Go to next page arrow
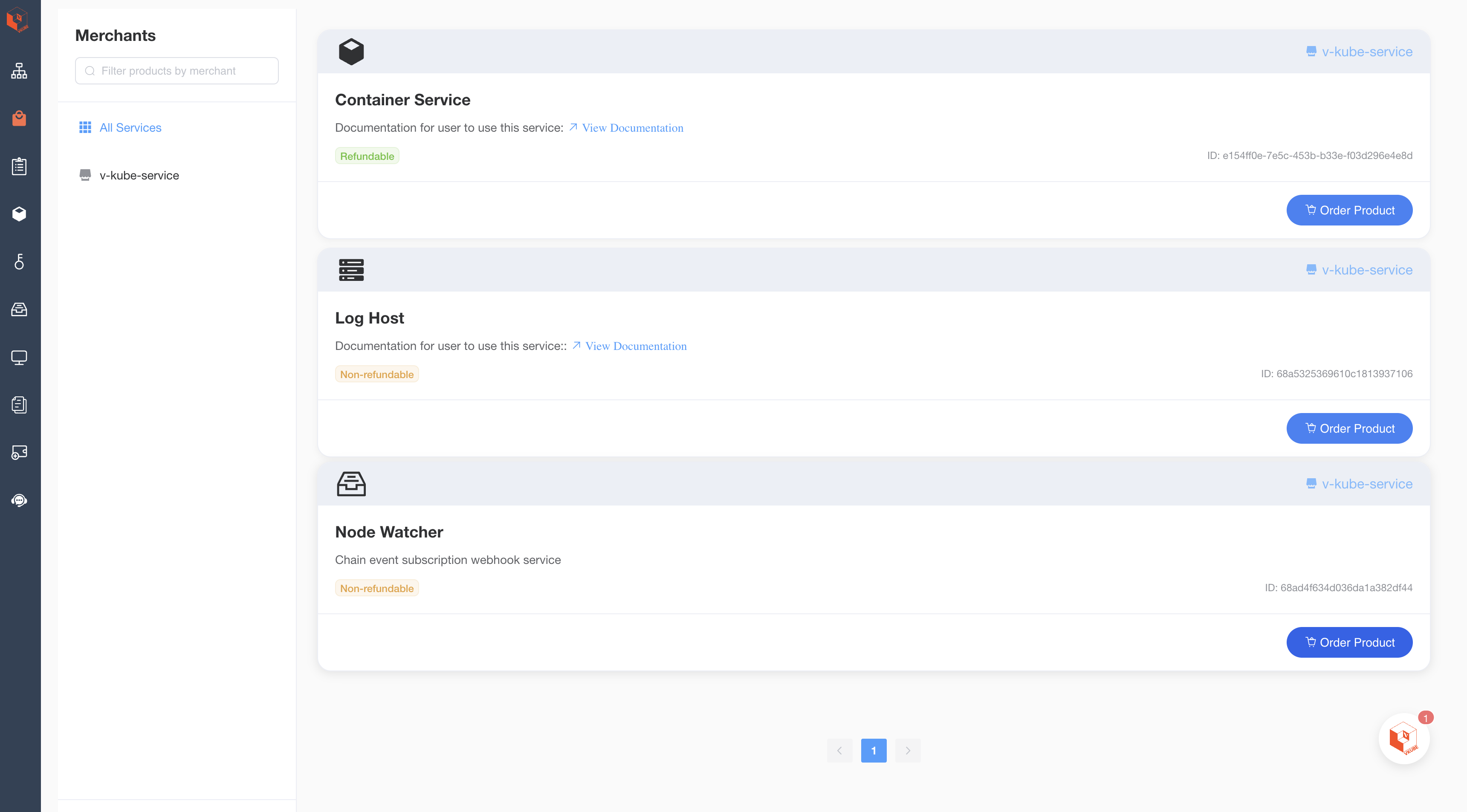 click(907, 751)
